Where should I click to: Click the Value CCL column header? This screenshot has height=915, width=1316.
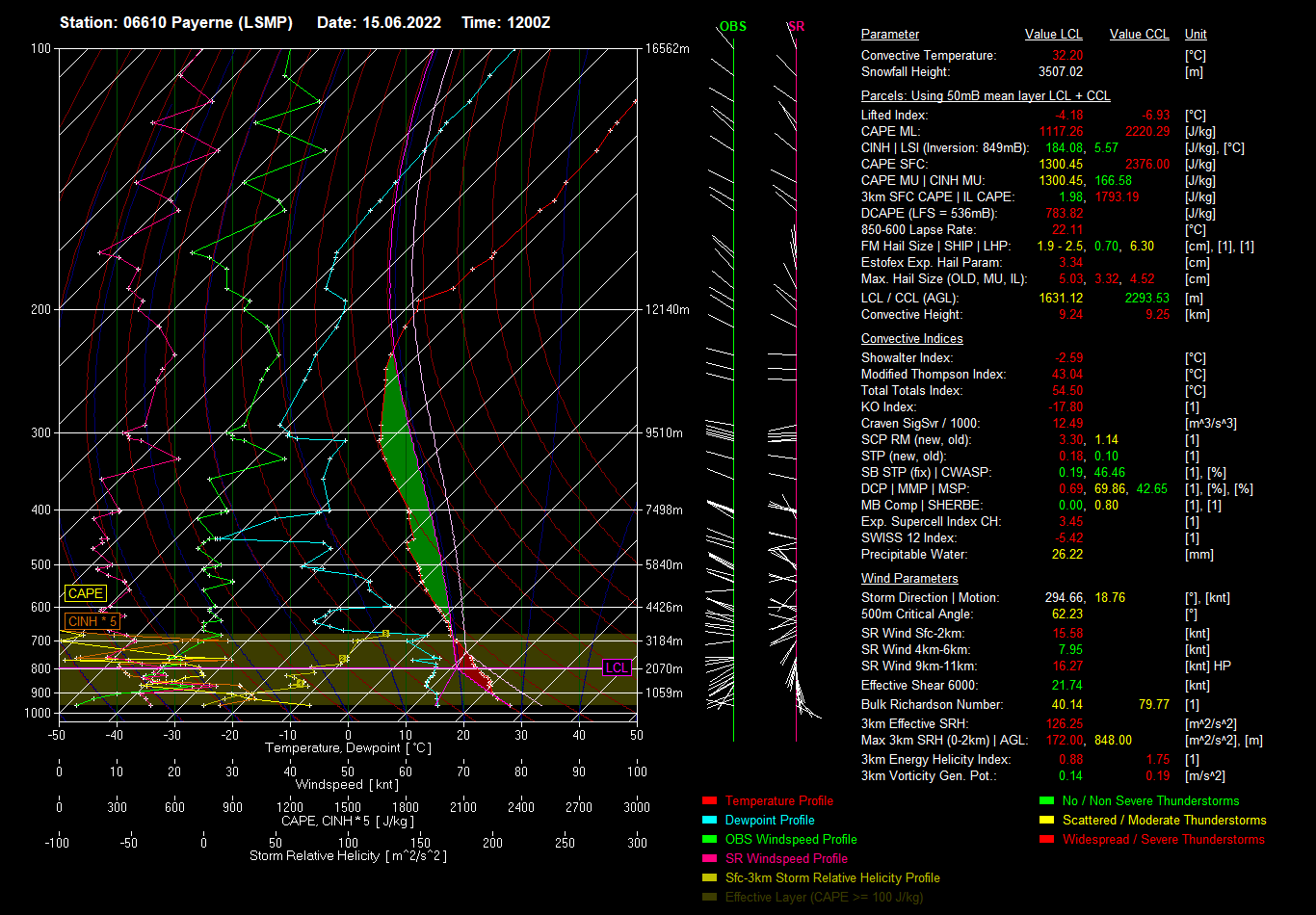click(1139, 35)
